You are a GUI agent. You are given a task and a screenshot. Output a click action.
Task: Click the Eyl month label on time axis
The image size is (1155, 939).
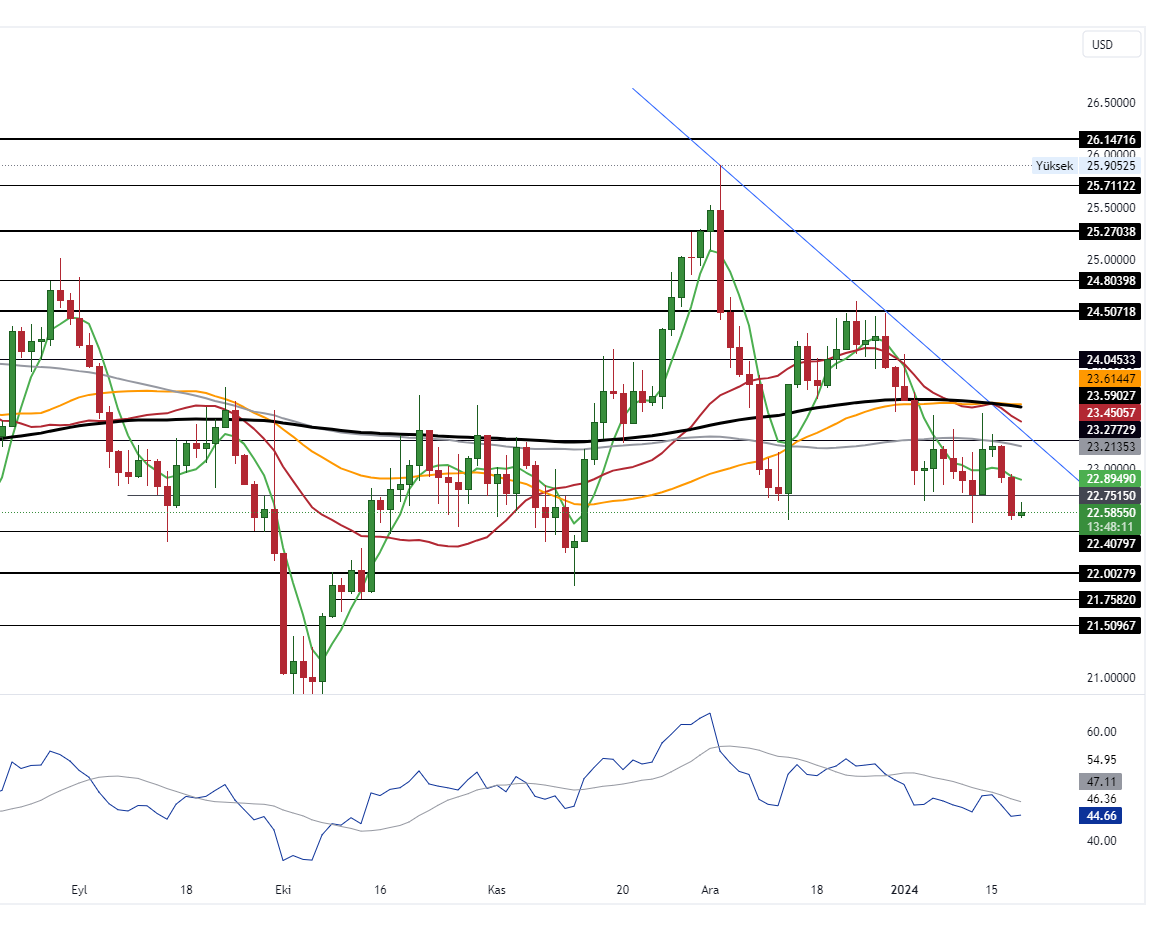(81, 889)
